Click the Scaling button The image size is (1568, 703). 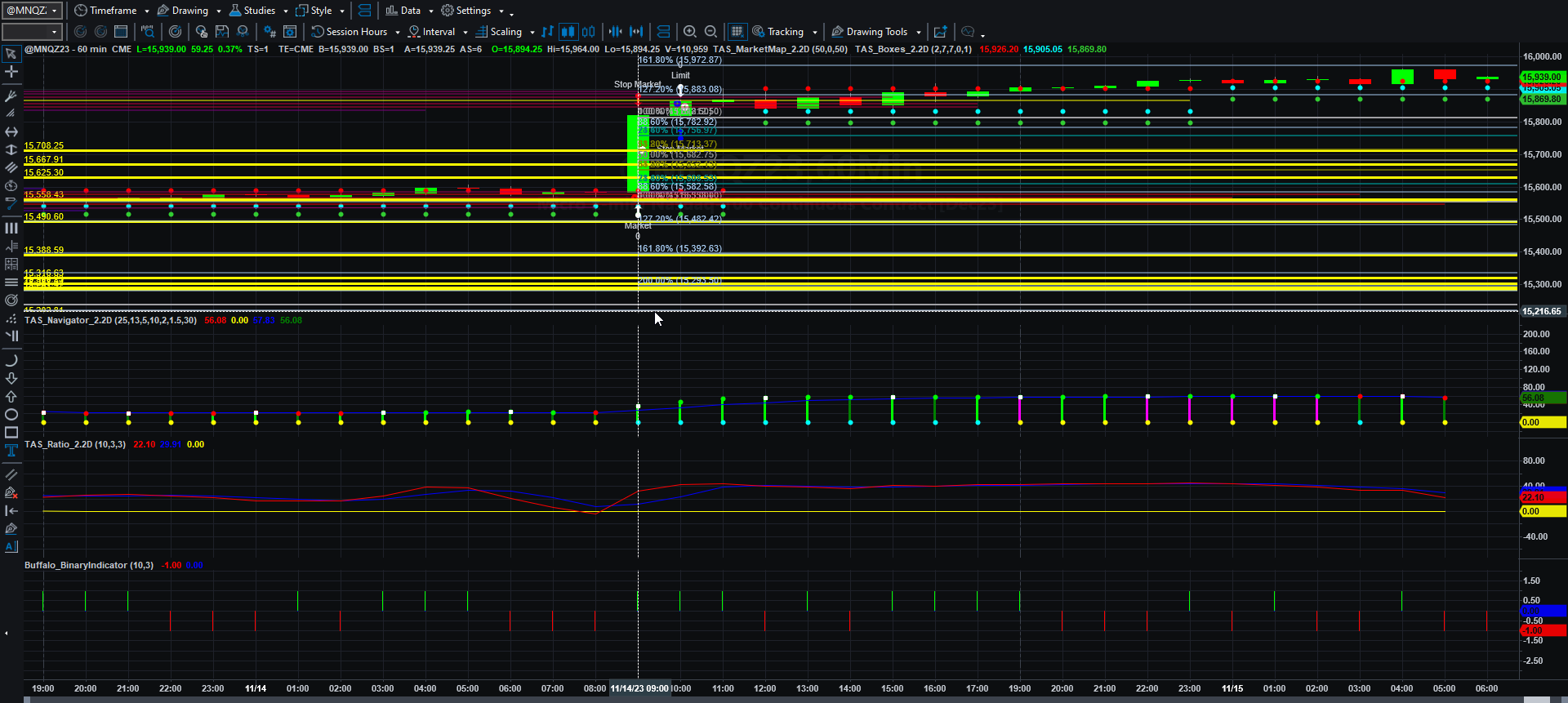pos(499,32)
